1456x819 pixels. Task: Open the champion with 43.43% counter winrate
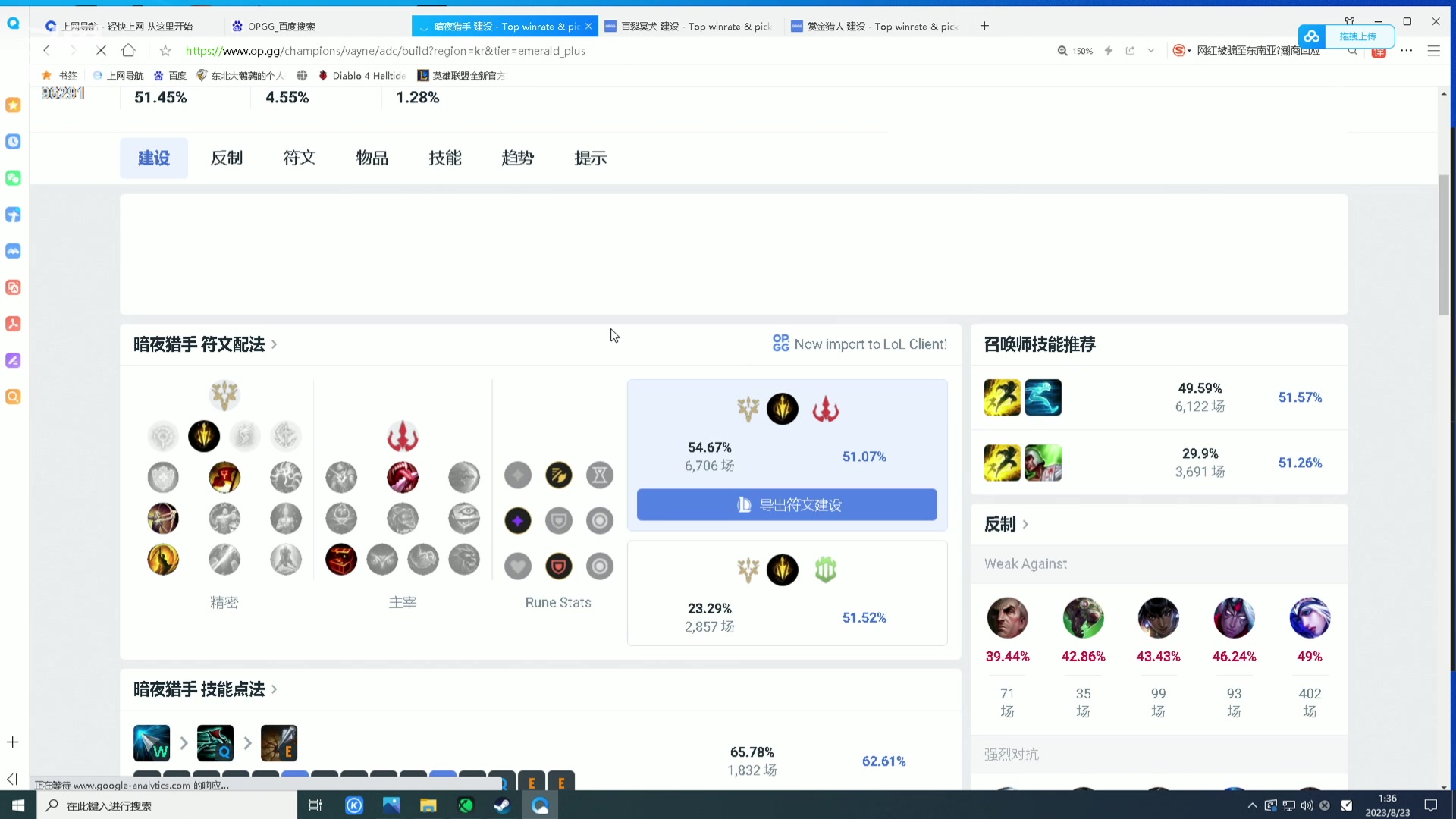(x=1158, y=617)
